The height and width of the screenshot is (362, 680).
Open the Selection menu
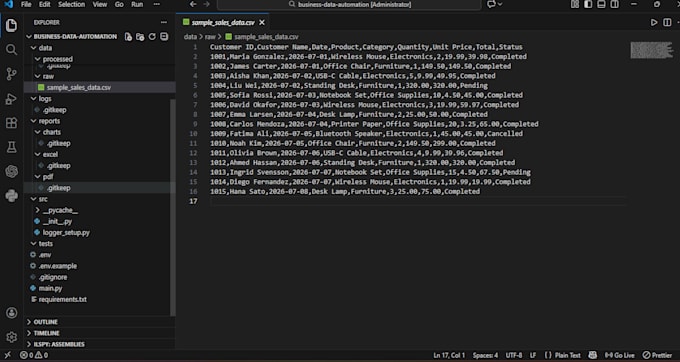72,4
